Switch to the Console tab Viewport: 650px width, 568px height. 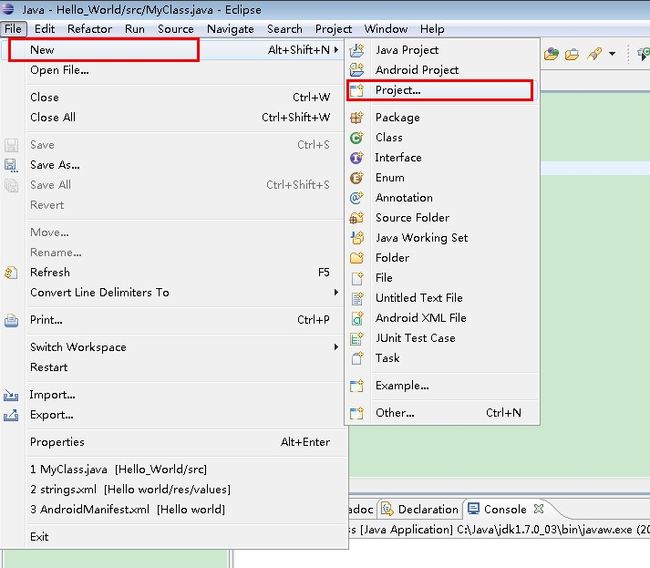coord(505,510)
